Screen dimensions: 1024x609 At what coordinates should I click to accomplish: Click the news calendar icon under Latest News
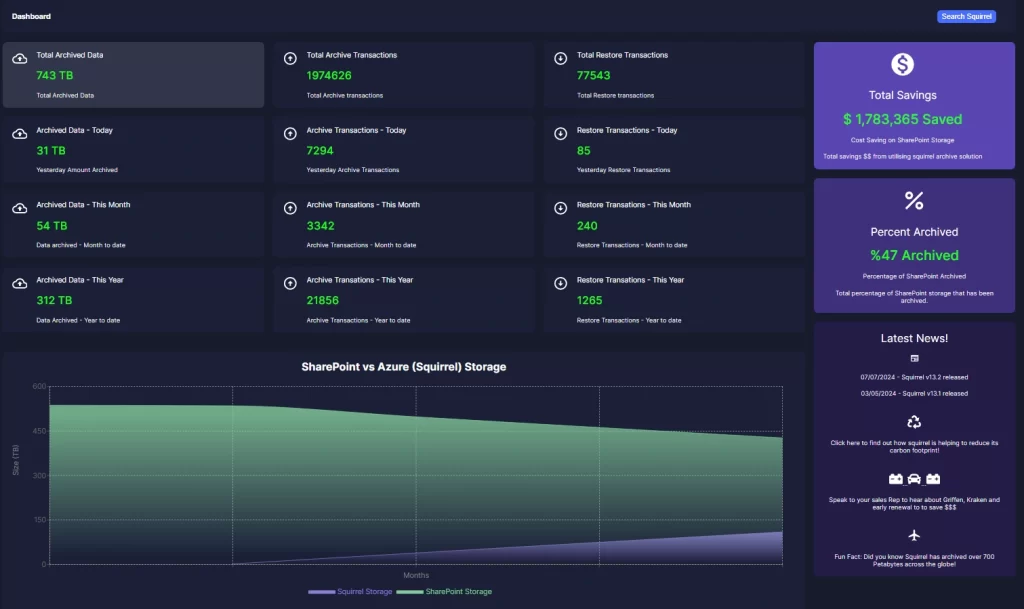914,358
